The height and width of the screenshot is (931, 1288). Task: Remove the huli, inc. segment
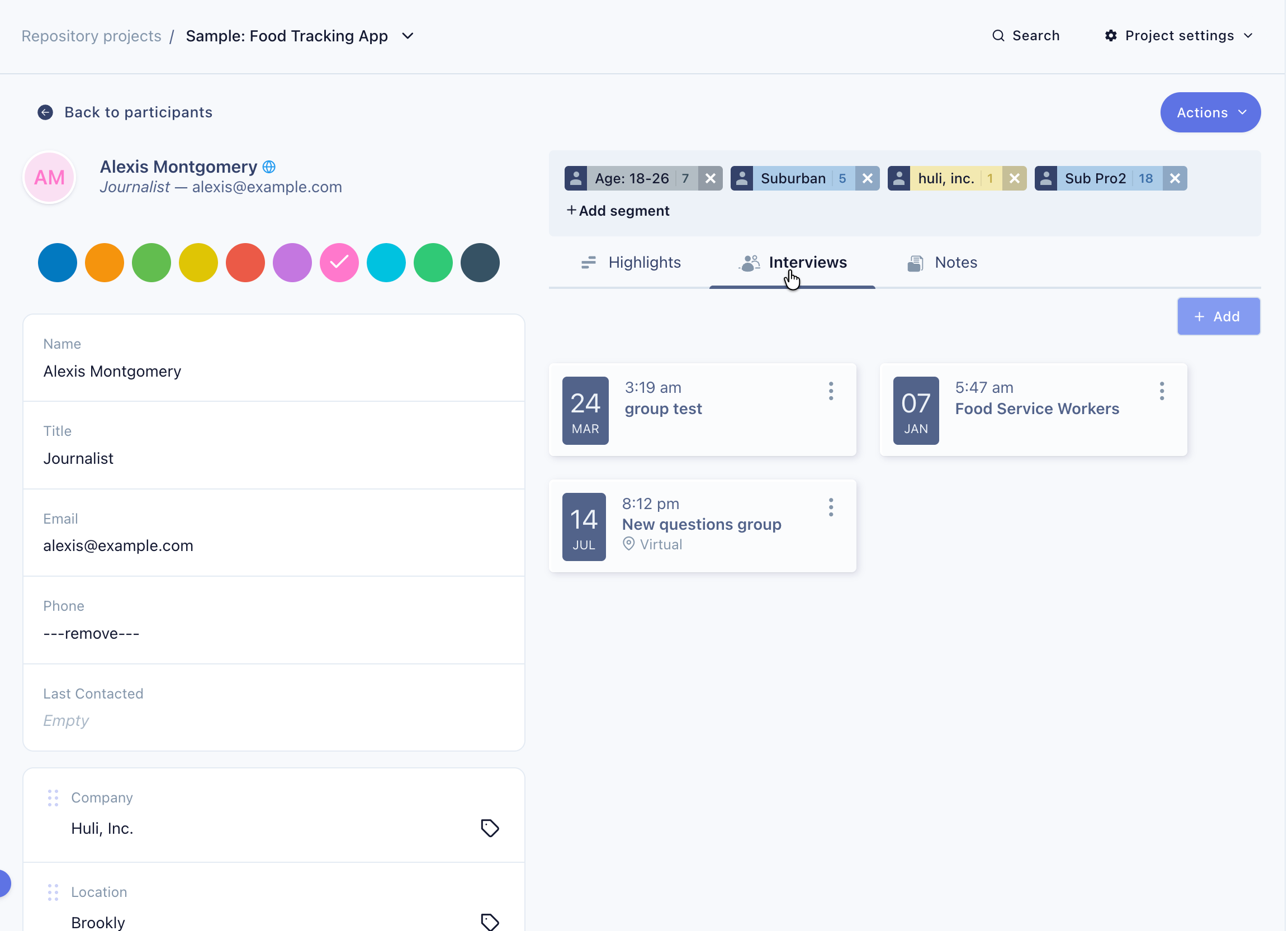(x=1014, y=179)
